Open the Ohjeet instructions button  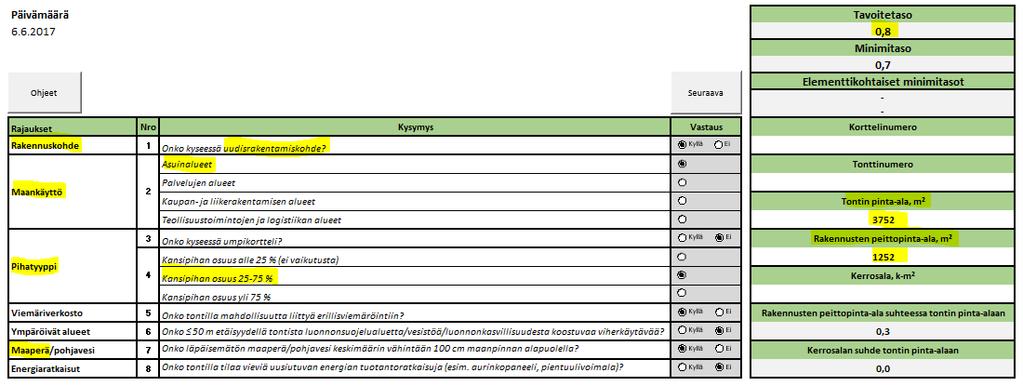pos(44,93)
